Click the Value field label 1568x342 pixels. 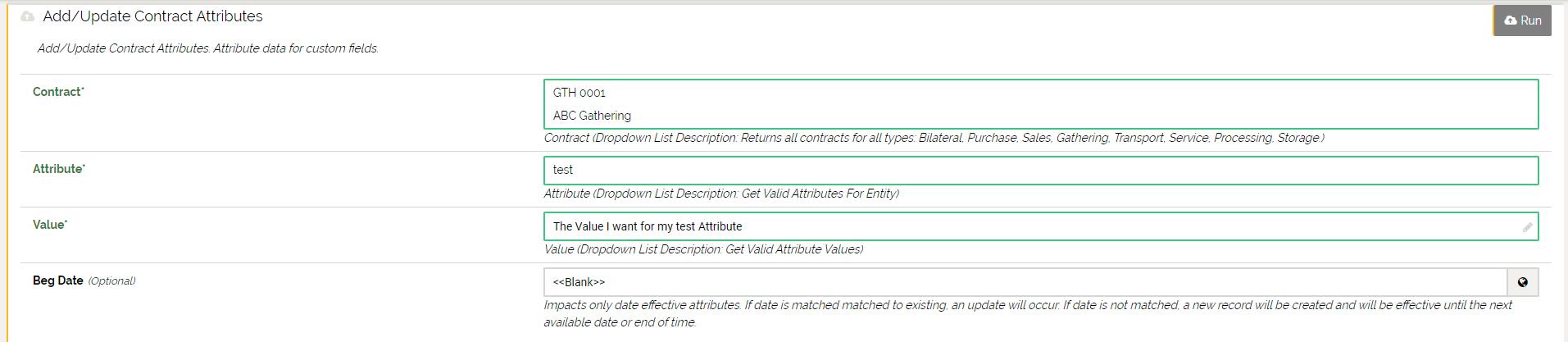[49, 225]
